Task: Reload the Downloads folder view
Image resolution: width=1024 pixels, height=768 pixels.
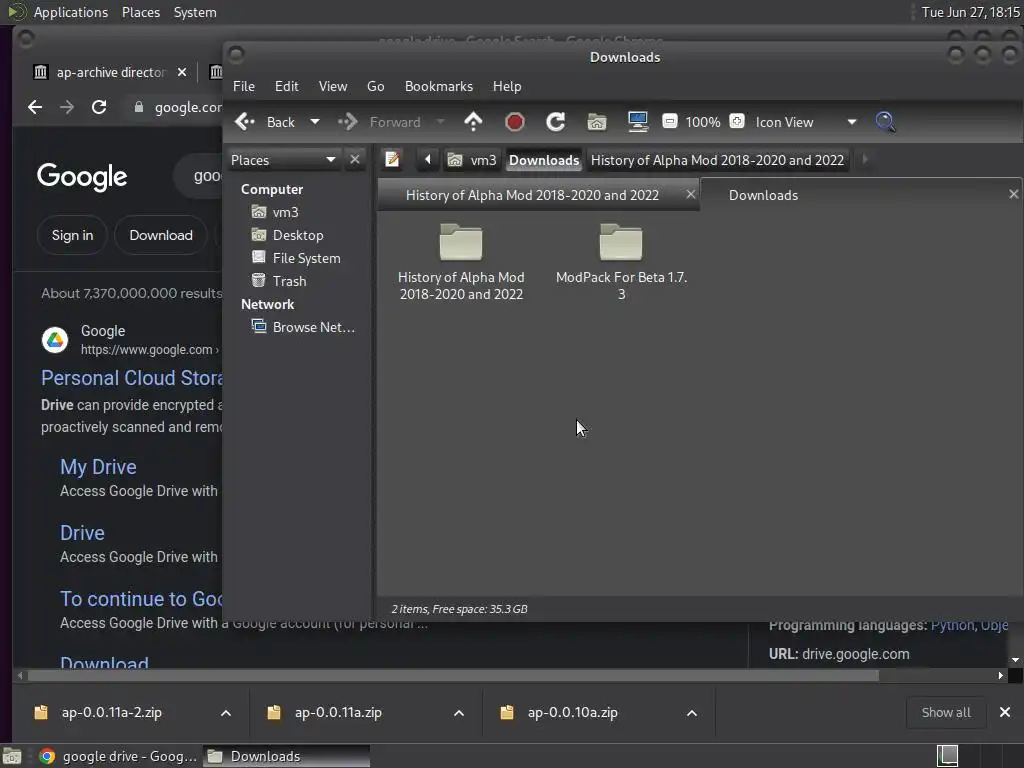Action: click(x=556, y=122)
